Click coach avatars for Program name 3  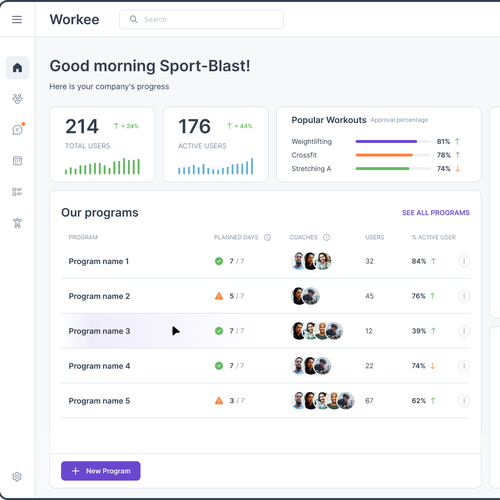click(317, 331)
